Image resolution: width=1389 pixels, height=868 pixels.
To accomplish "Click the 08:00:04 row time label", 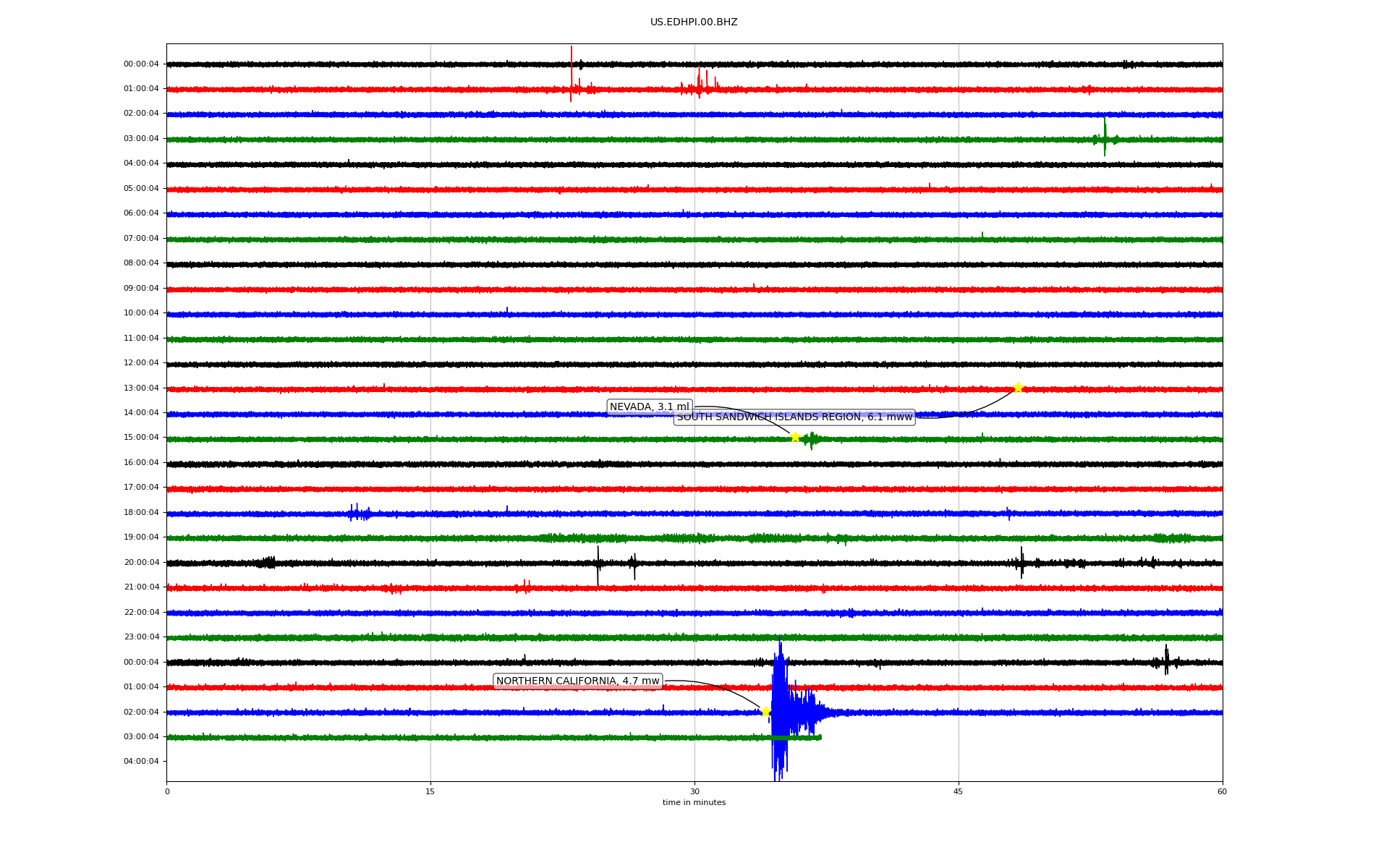I will point(141,263).
